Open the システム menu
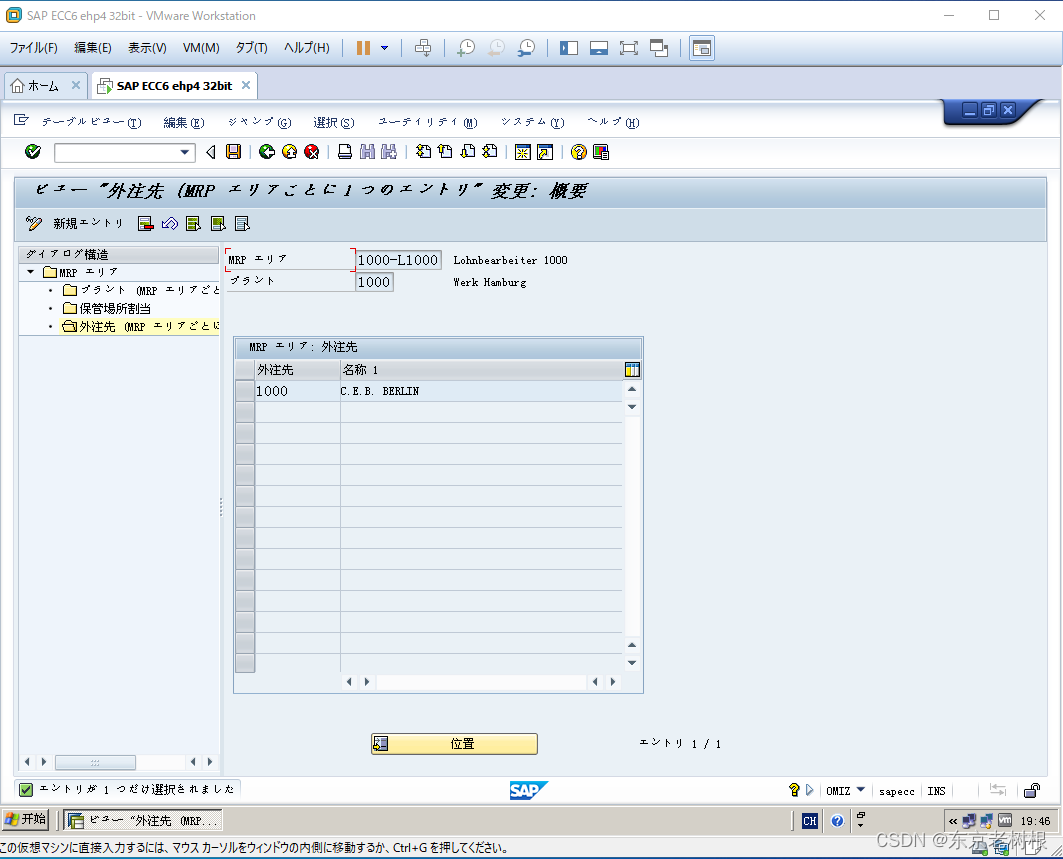The height and width of the screenshot is (859, 1063). click(533, 122)
